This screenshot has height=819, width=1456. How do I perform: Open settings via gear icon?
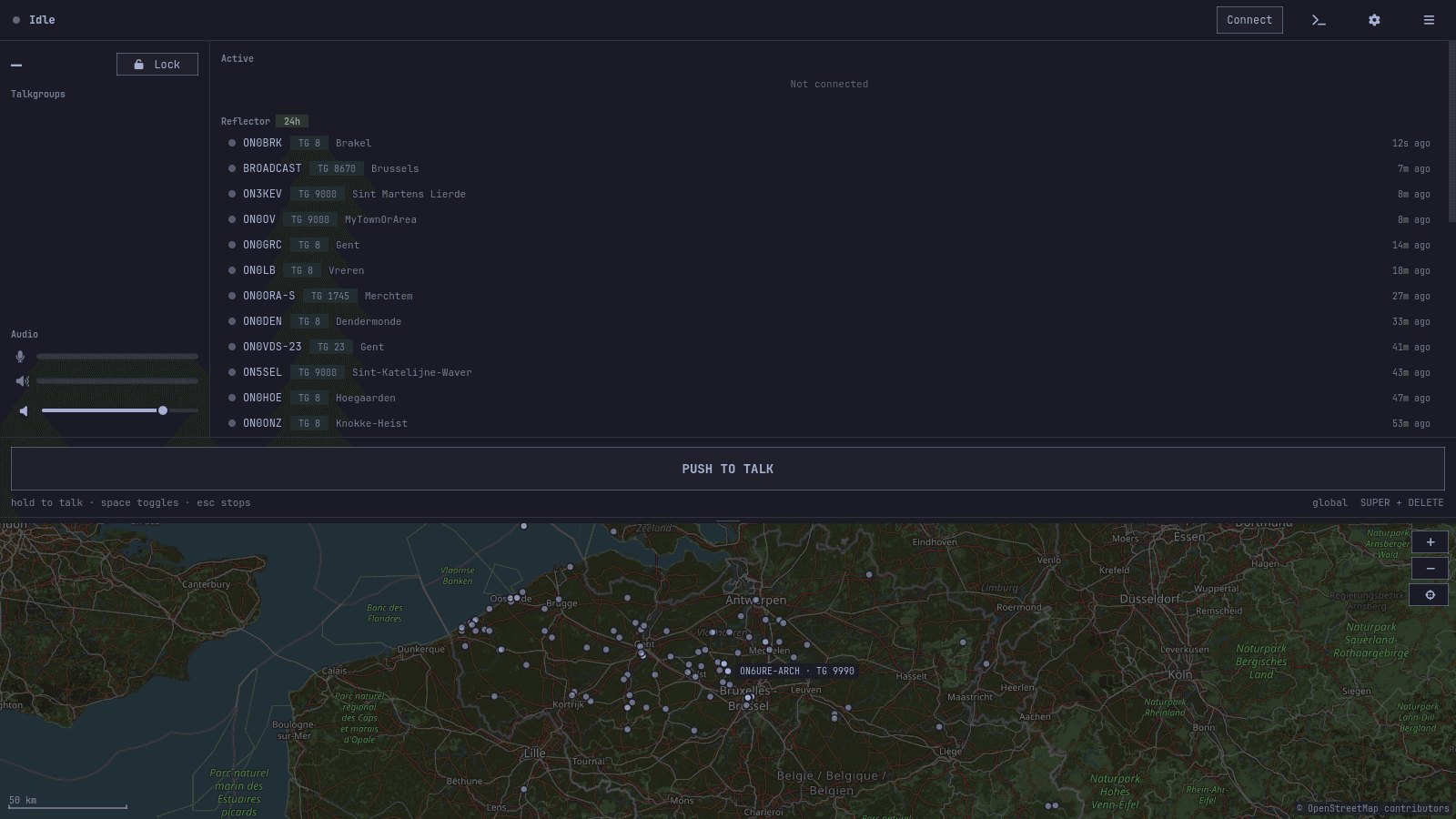[x=1374, y=20]
